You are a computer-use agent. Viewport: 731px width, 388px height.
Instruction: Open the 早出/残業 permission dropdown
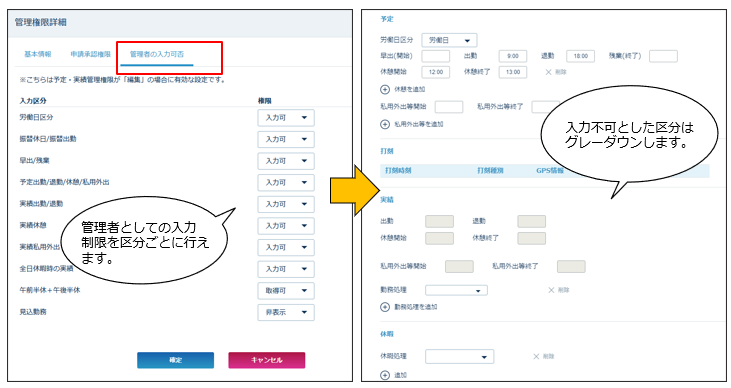tap(286, 161)
